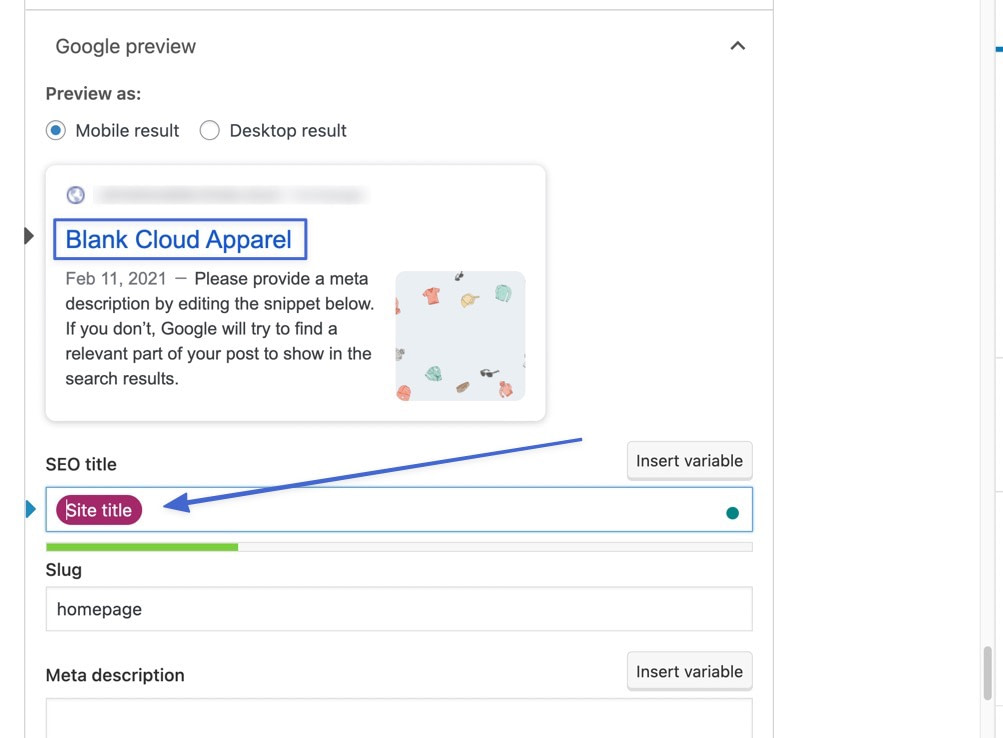
Task: Click the blurred URL in the snippet preview
Action: tap(230, 195)
